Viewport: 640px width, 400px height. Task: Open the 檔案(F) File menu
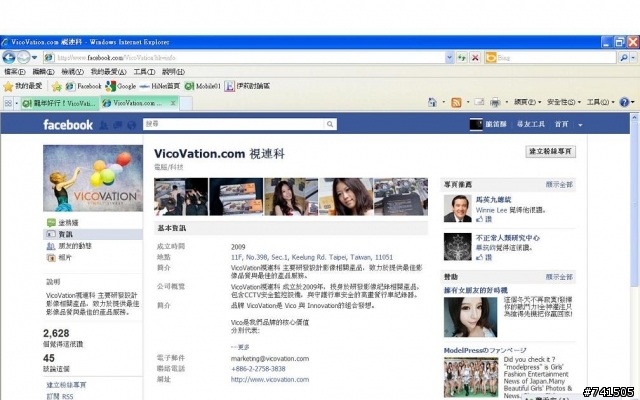15,72
